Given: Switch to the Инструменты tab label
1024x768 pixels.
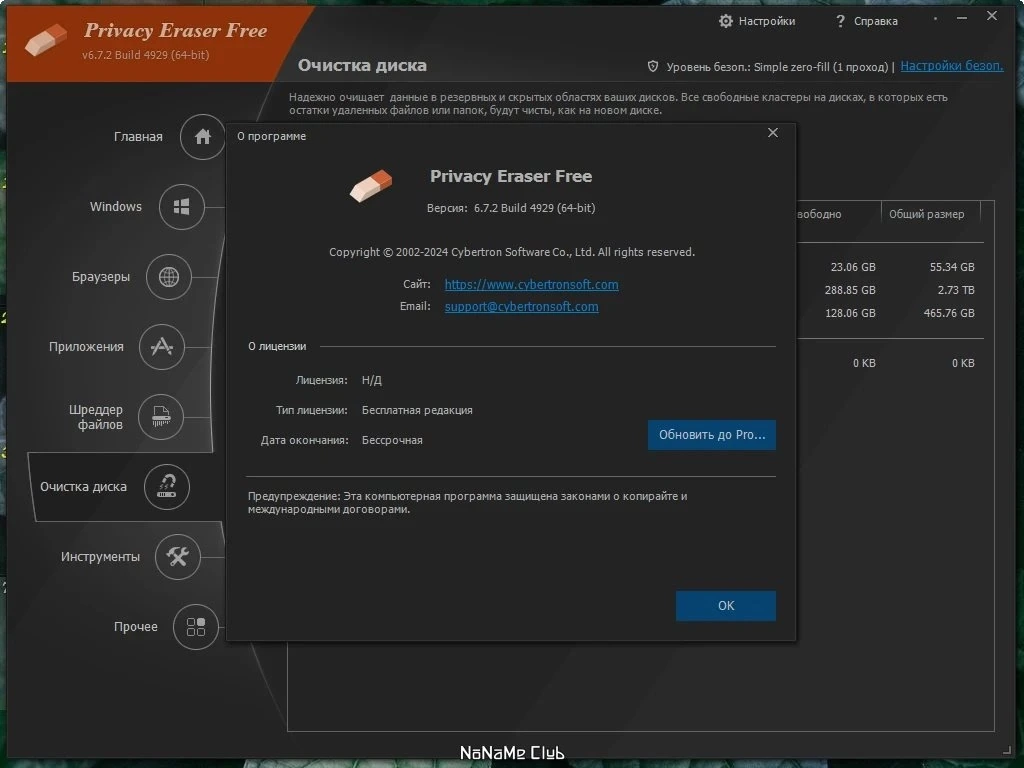Looking at the screenshot, I should pos(100,556).
